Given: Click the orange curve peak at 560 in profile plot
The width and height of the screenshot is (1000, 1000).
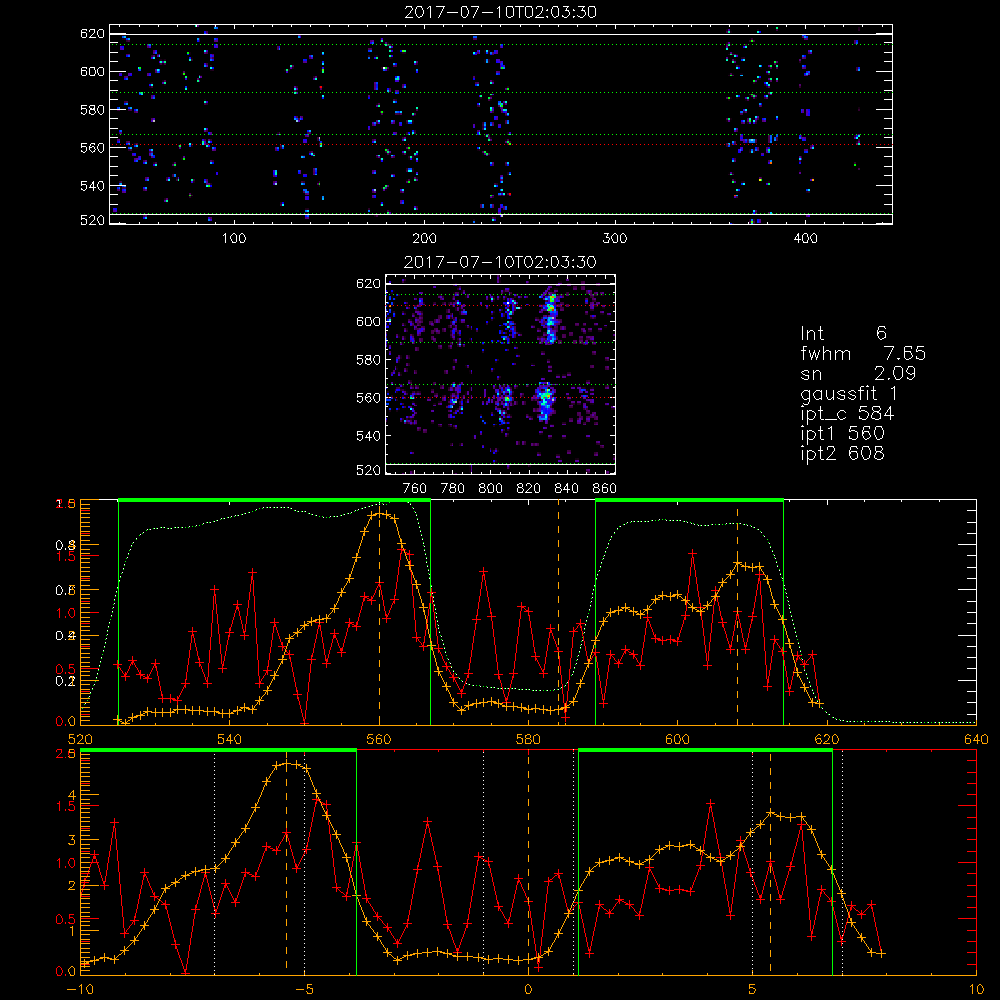Looking at the screenshot, I should [379, 513].
